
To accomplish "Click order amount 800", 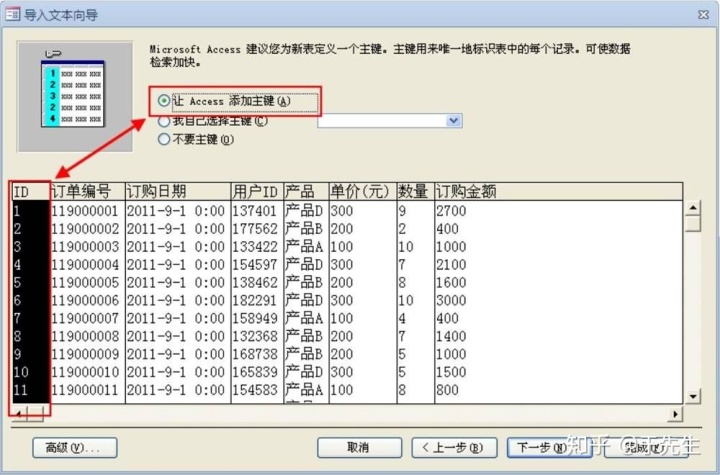I will click(x=447, y=390).
